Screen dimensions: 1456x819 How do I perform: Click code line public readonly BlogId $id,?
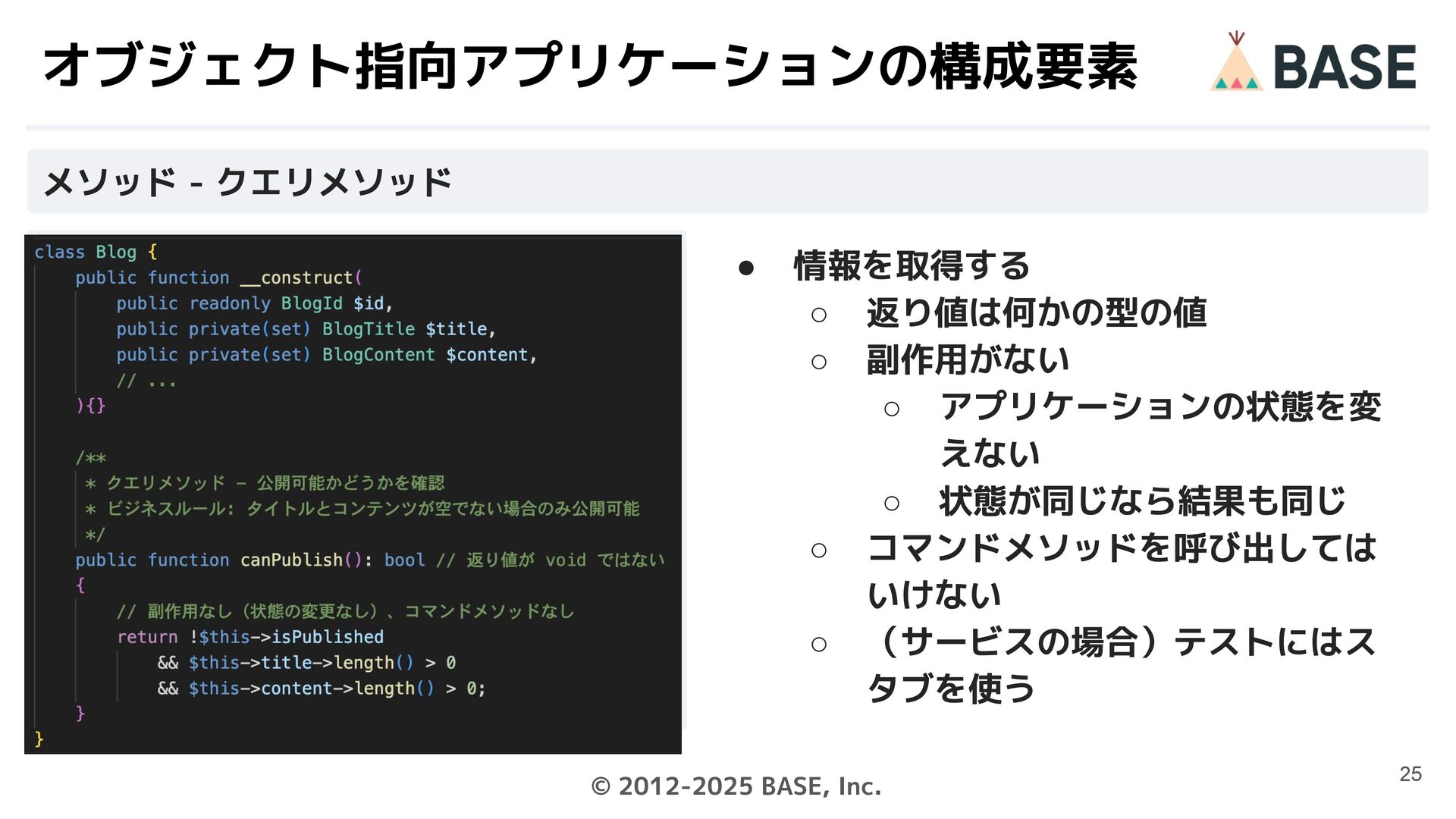pos(254,303)
